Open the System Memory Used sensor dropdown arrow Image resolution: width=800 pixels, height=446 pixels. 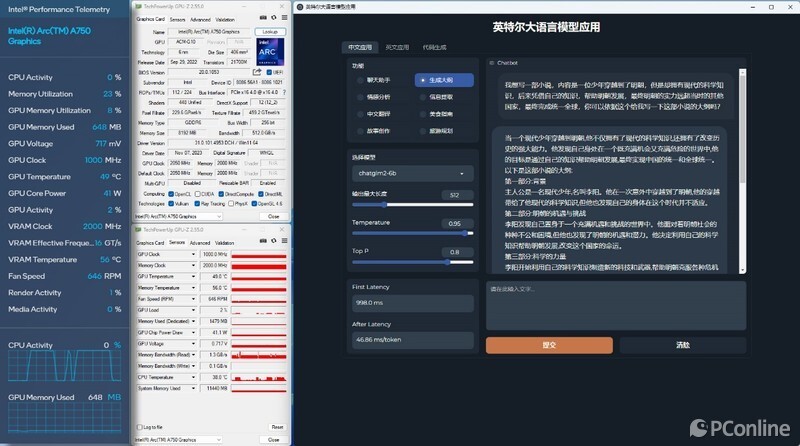[193, 388]
